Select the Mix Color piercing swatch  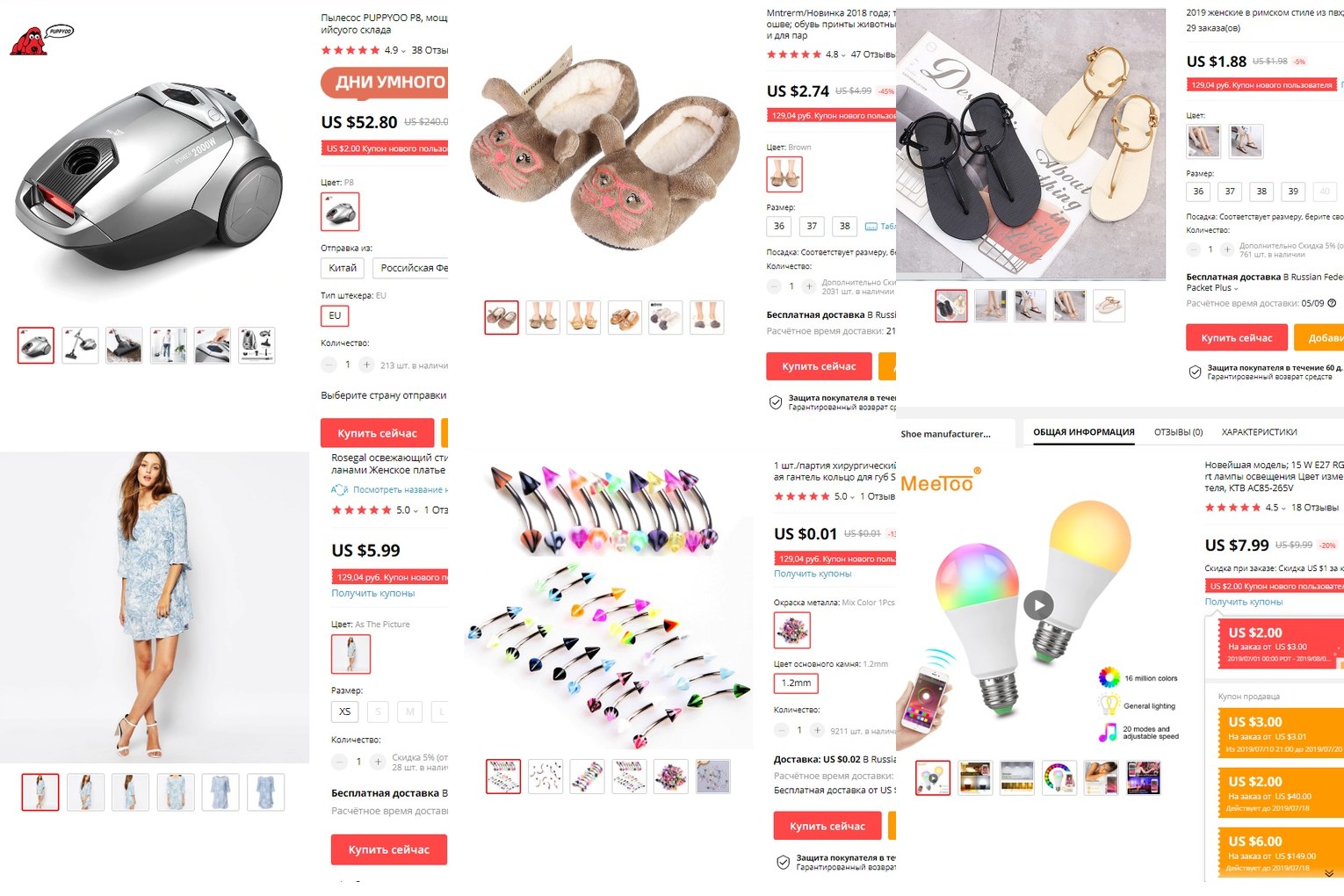click(792, 630)
